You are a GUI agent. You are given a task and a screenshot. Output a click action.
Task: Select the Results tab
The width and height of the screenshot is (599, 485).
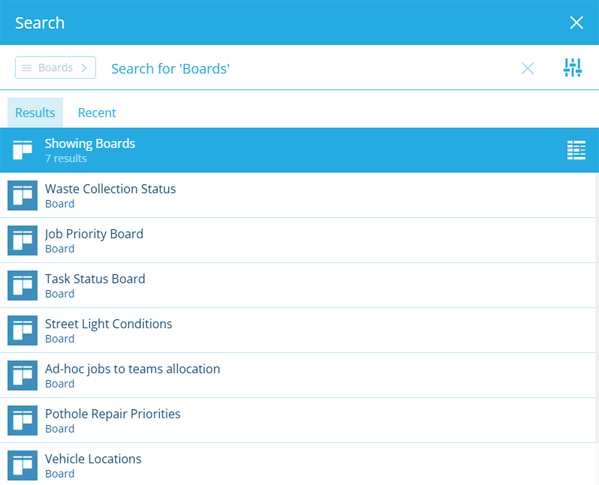(35, 113)
